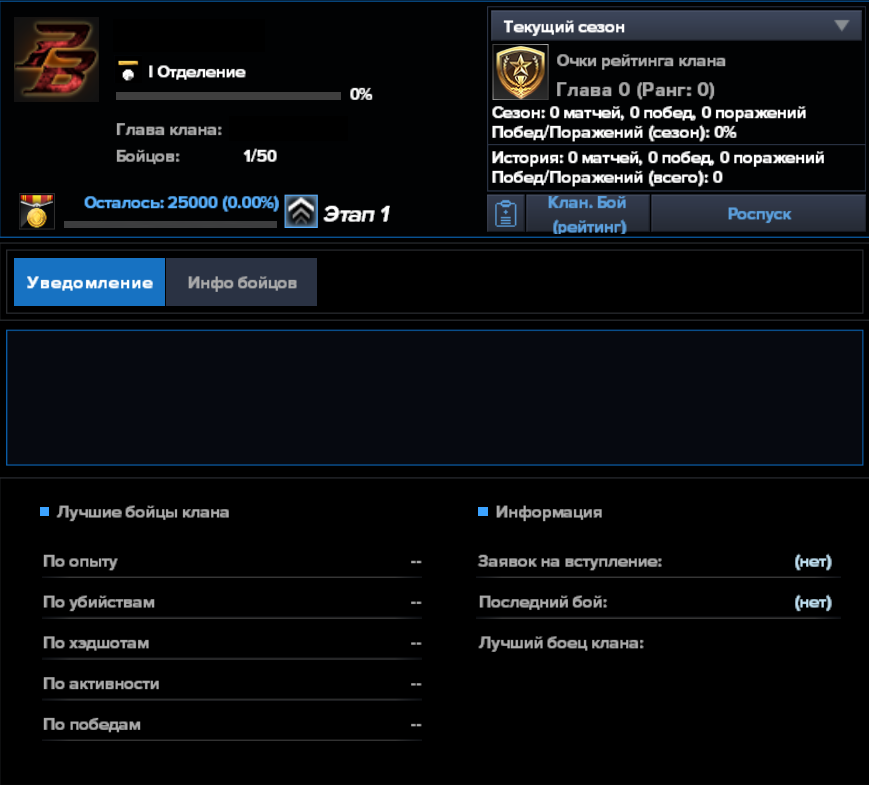
Task: Click (нет) next to Заявок на вступление
Action: pos(812,562)
